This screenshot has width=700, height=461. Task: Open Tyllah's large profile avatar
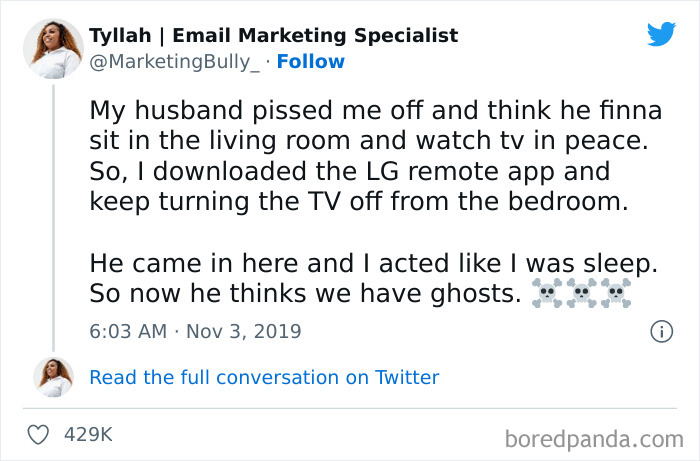[x=53, y=49]
